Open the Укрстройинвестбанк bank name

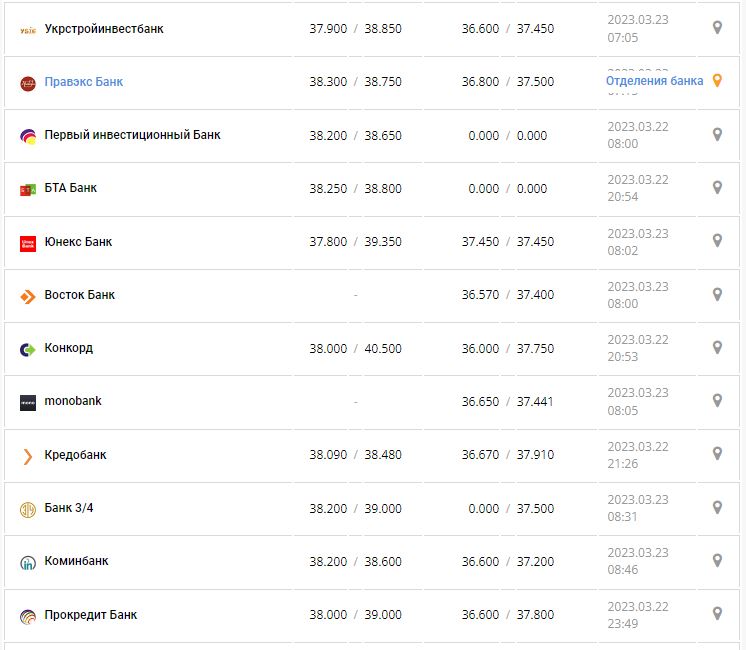[x=104, y=29]
